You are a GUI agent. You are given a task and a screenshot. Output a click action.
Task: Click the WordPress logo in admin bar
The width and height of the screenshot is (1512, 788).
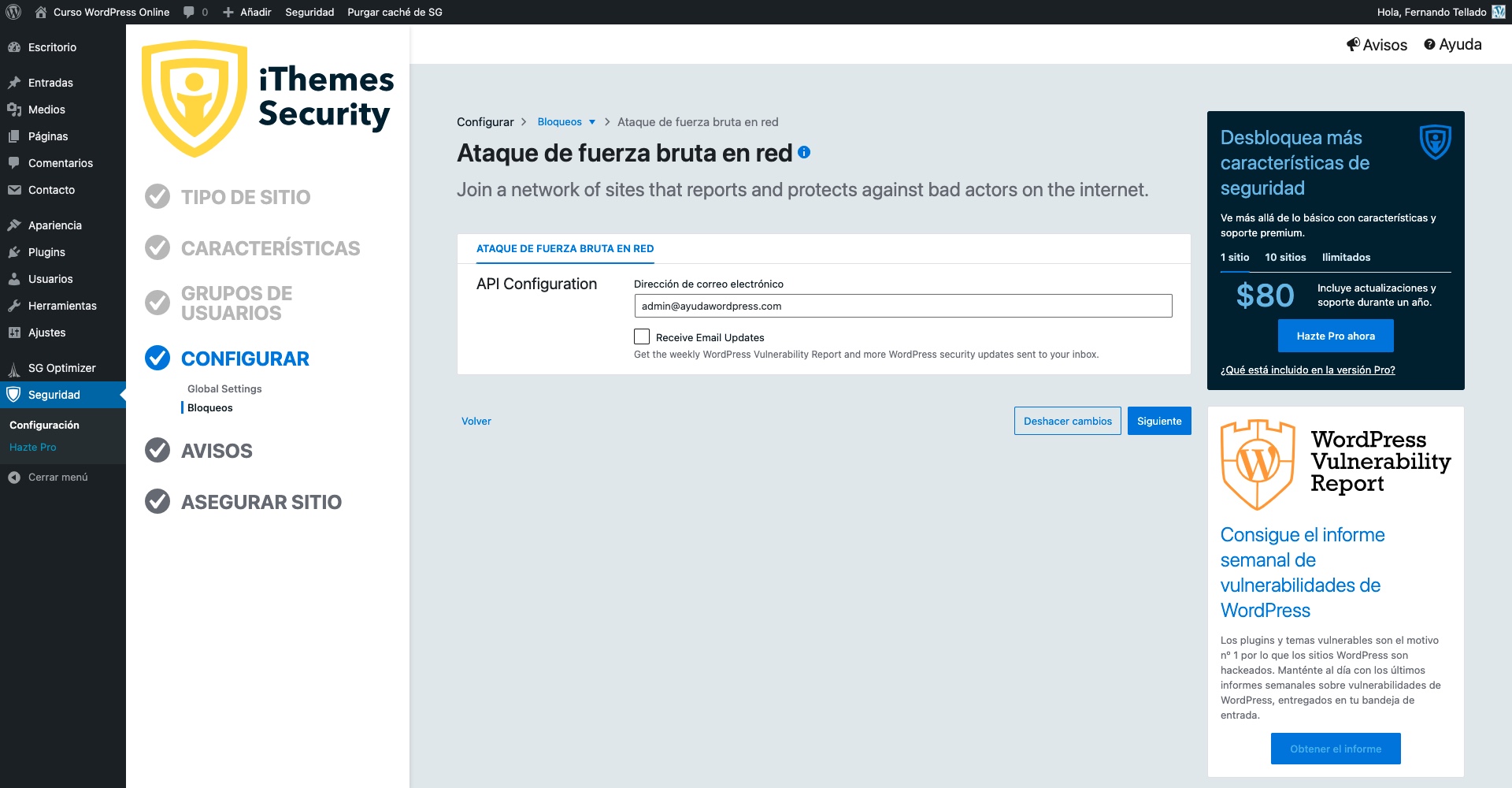pos(13,12)
